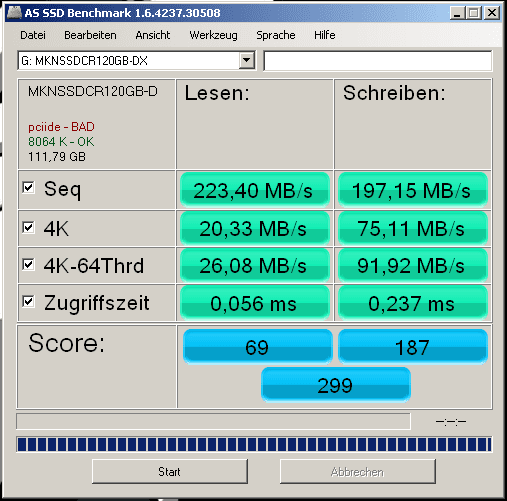The height and width of the screenshot is (501, 507).
Task: Click the empty text field beside drive selector
Action: tap(378, 61)
